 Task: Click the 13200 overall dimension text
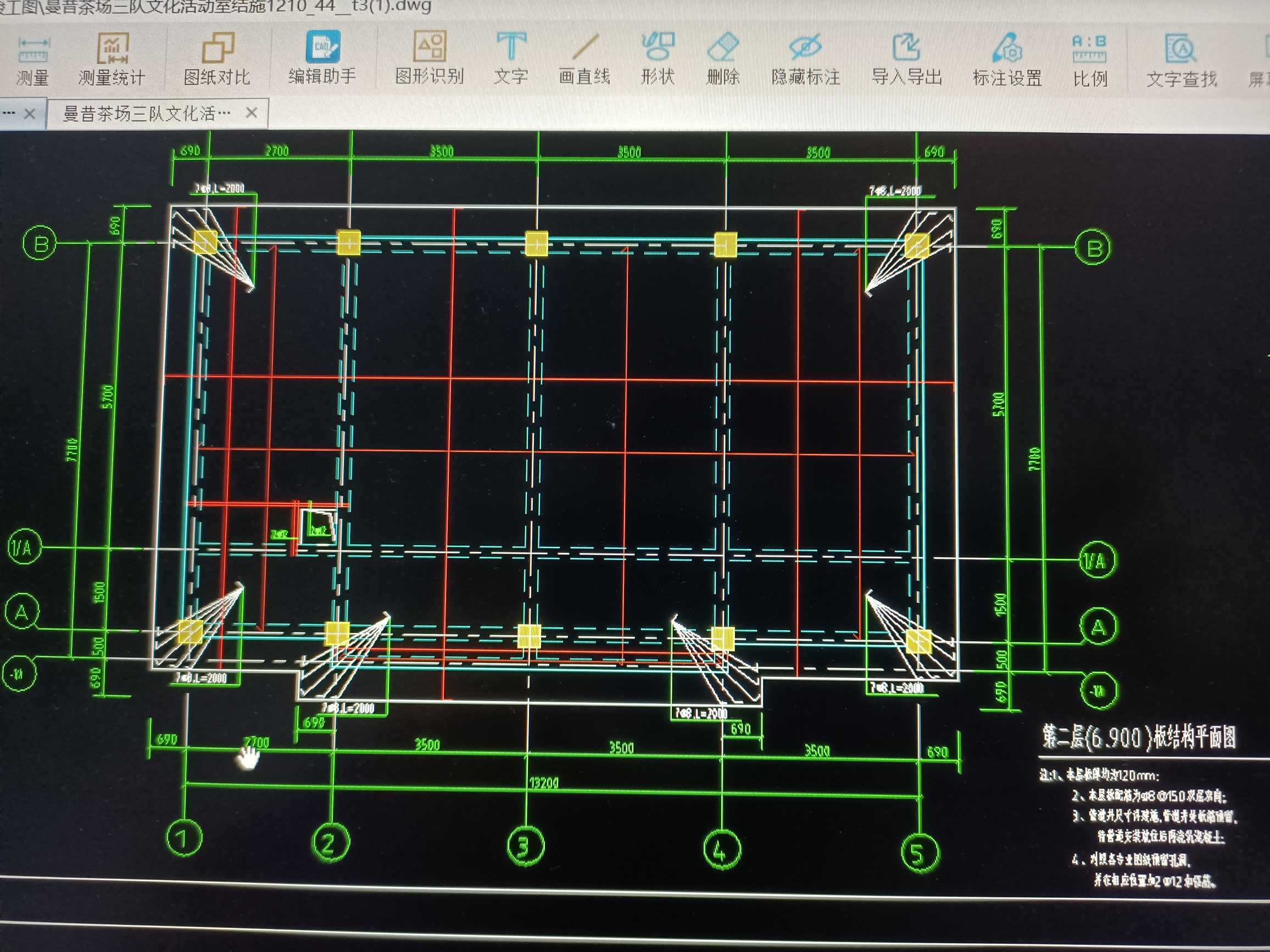[x=543, y=782]
